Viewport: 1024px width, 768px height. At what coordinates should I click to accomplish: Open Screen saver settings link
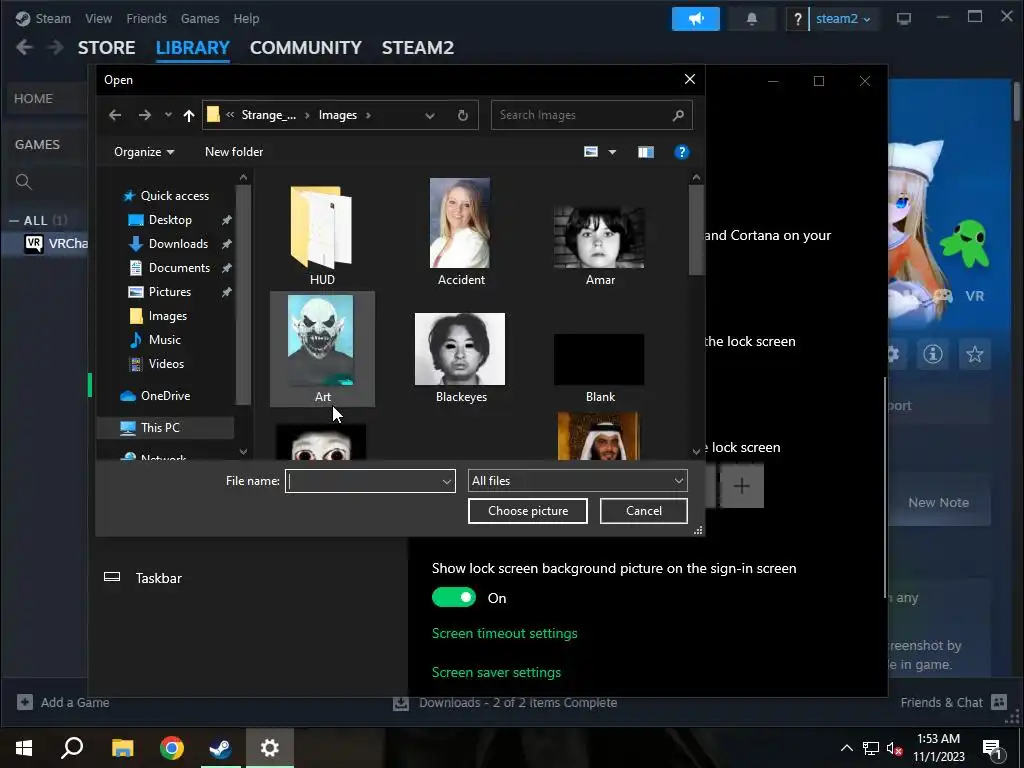click(x=496, y=672)
